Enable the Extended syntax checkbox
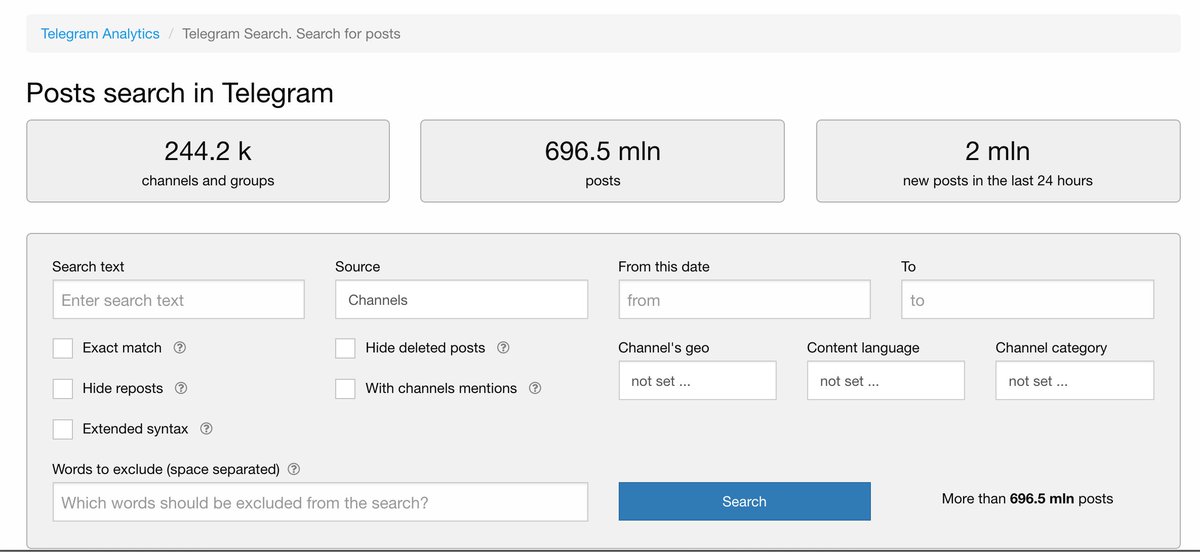The width and height of the screenshot is (1200, 552). pos(63,429)
